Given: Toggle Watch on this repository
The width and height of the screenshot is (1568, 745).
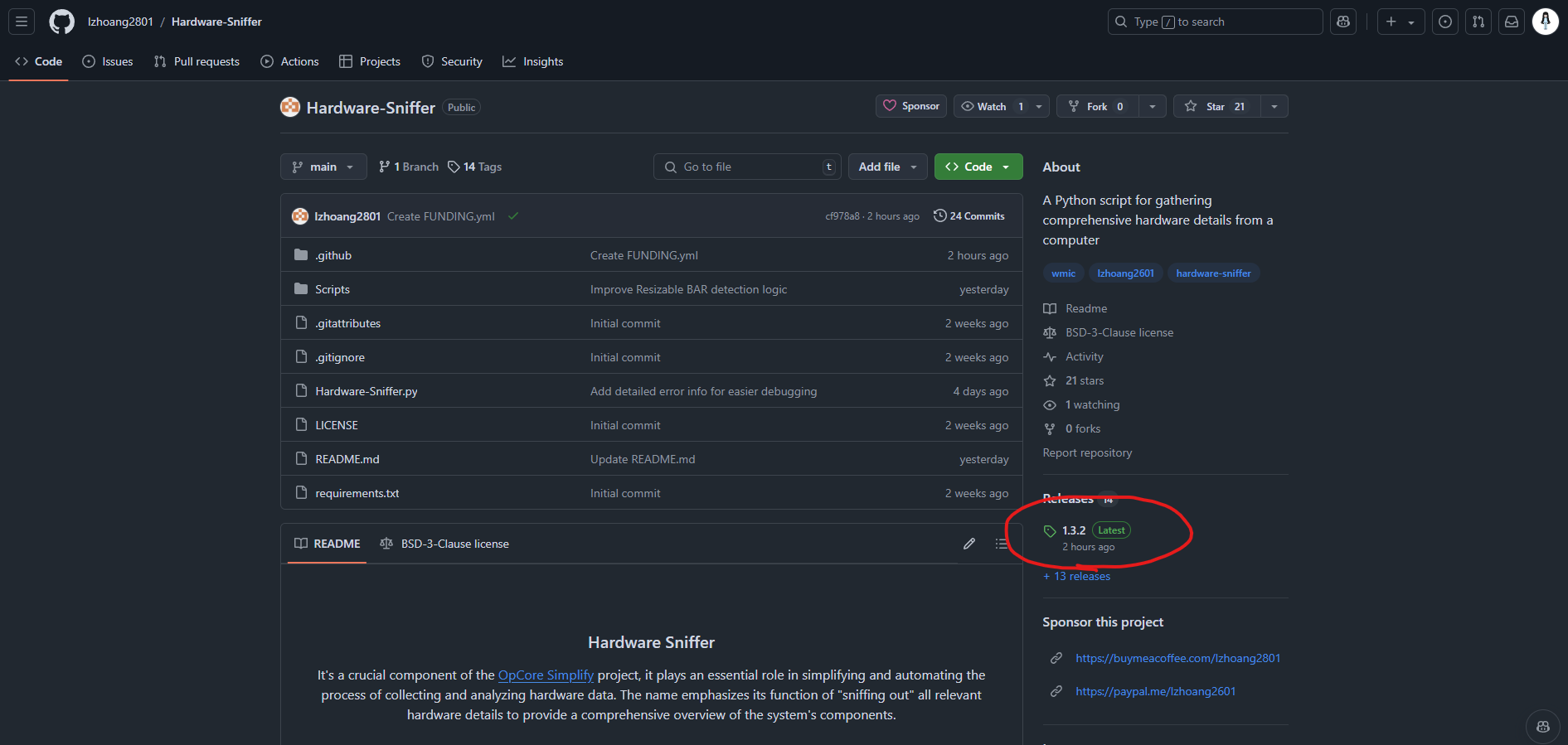Looking at the screenshot, I should click(x=991, y=106).
